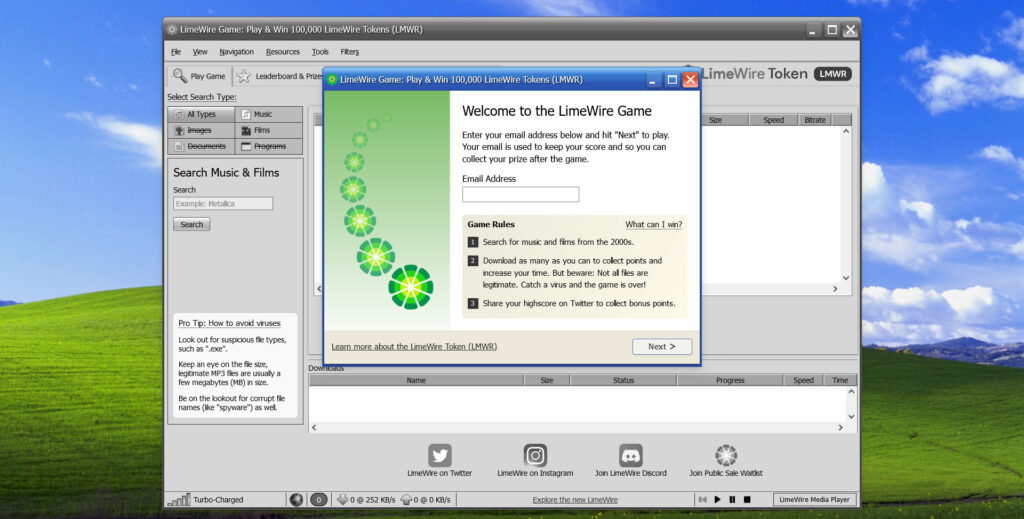Sort downloads by Name column

coord(416,380)
